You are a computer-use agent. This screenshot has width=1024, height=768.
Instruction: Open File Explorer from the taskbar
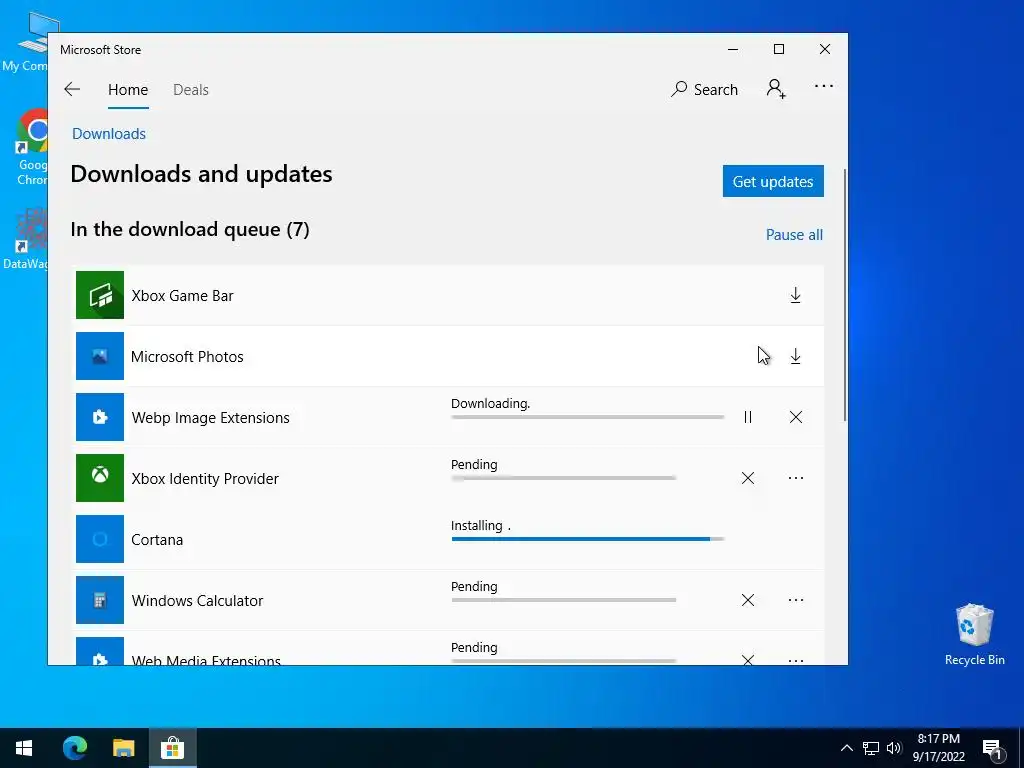(x=123, y=748)
